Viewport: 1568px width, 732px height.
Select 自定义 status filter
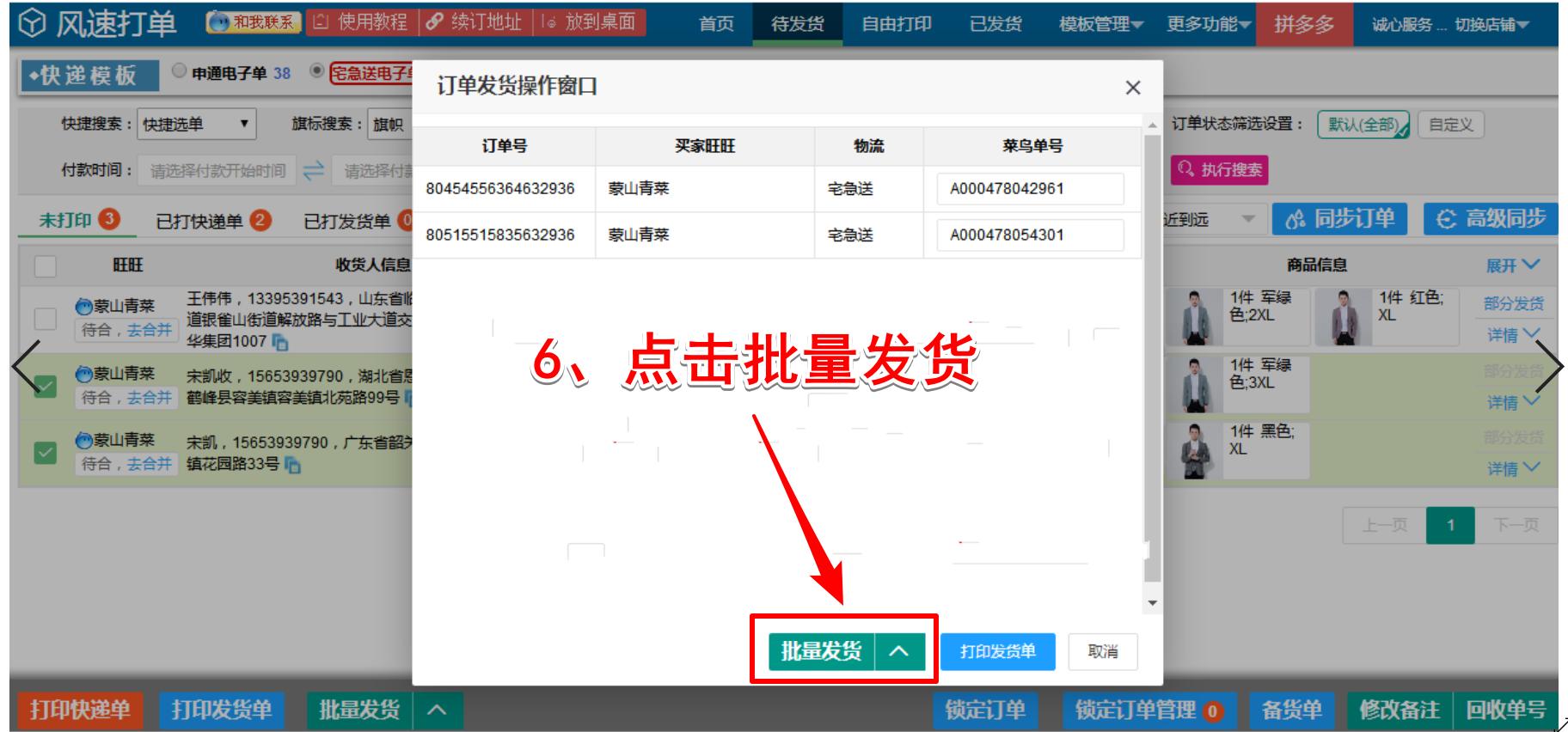1450,125
